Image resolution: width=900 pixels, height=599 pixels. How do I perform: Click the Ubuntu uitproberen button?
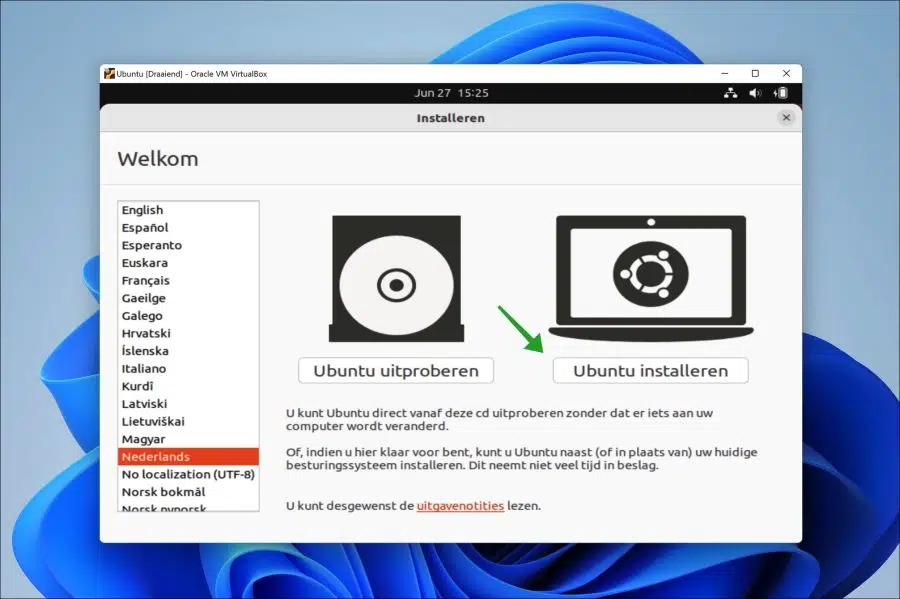click(396, 371)
